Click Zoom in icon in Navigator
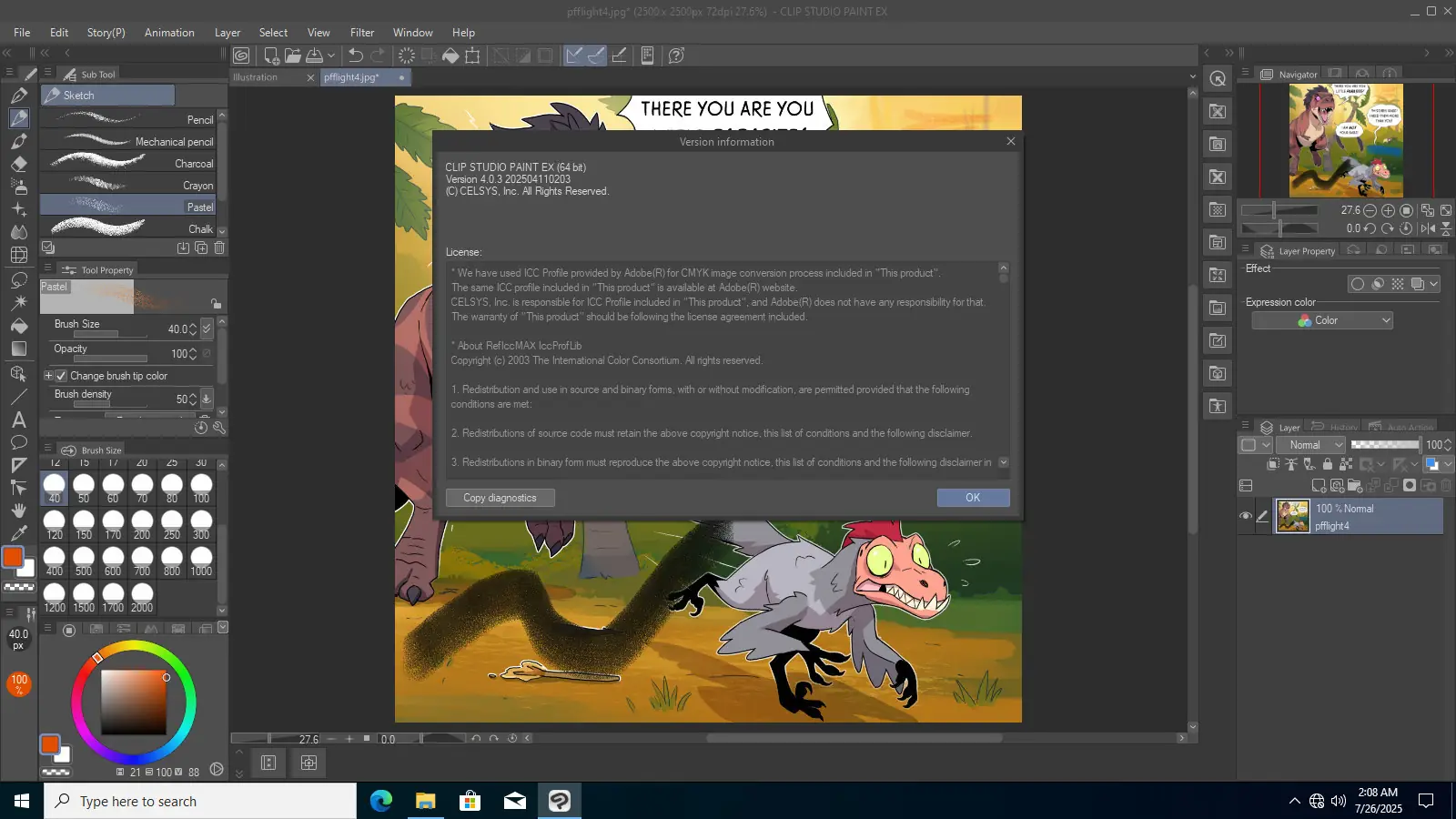 click(x=1388, y=210)
